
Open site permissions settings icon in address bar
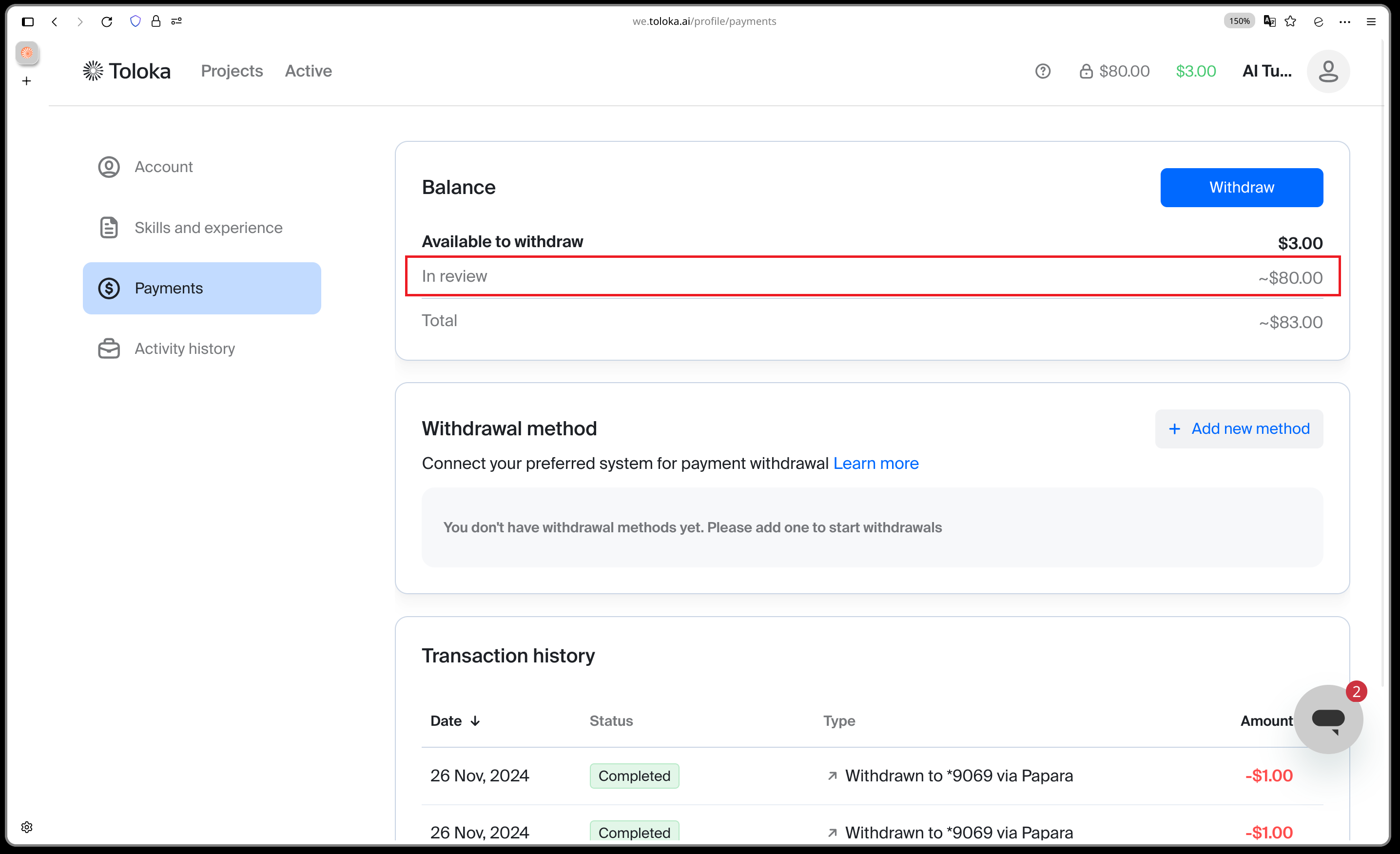click(x=176, y=21)
